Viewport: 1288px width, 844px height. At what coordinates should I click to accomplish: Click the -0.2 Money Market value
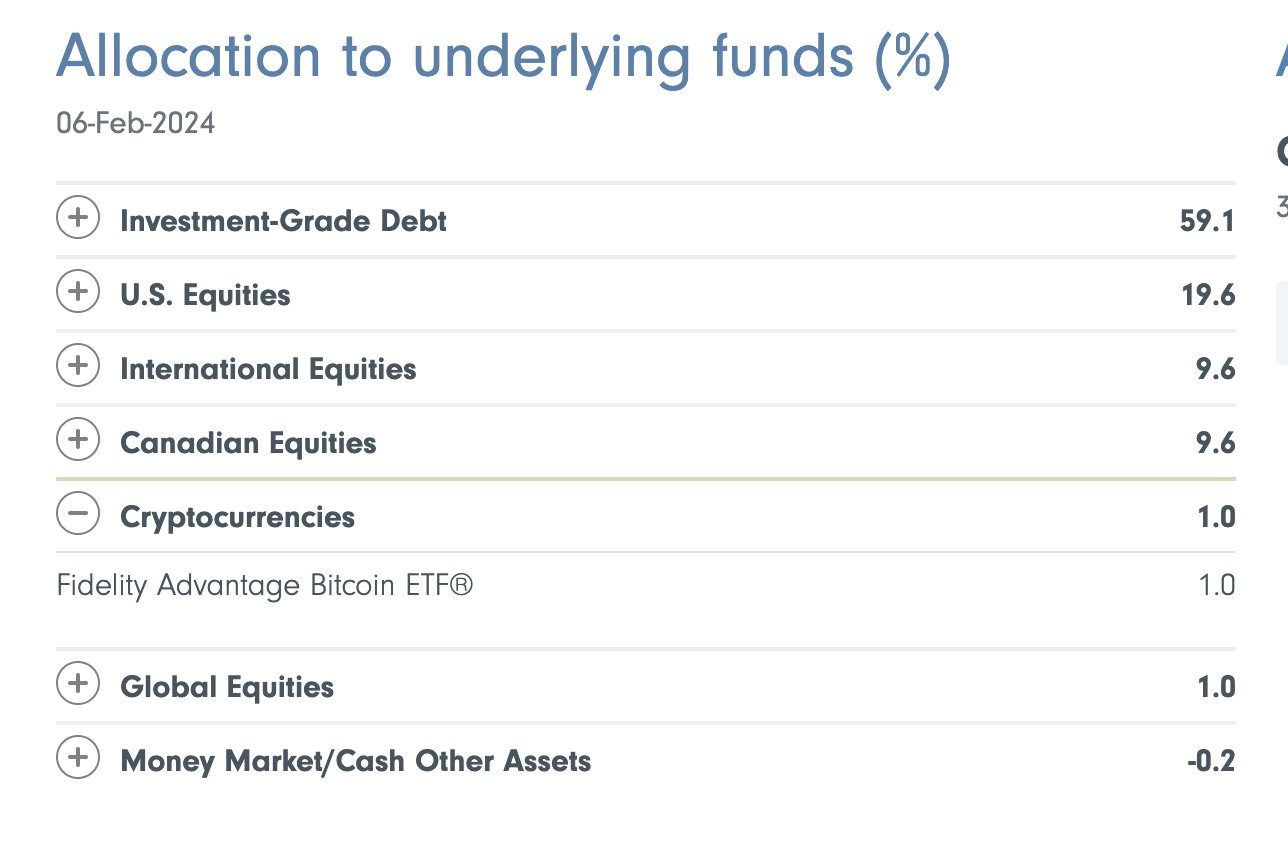[1210, 761]
